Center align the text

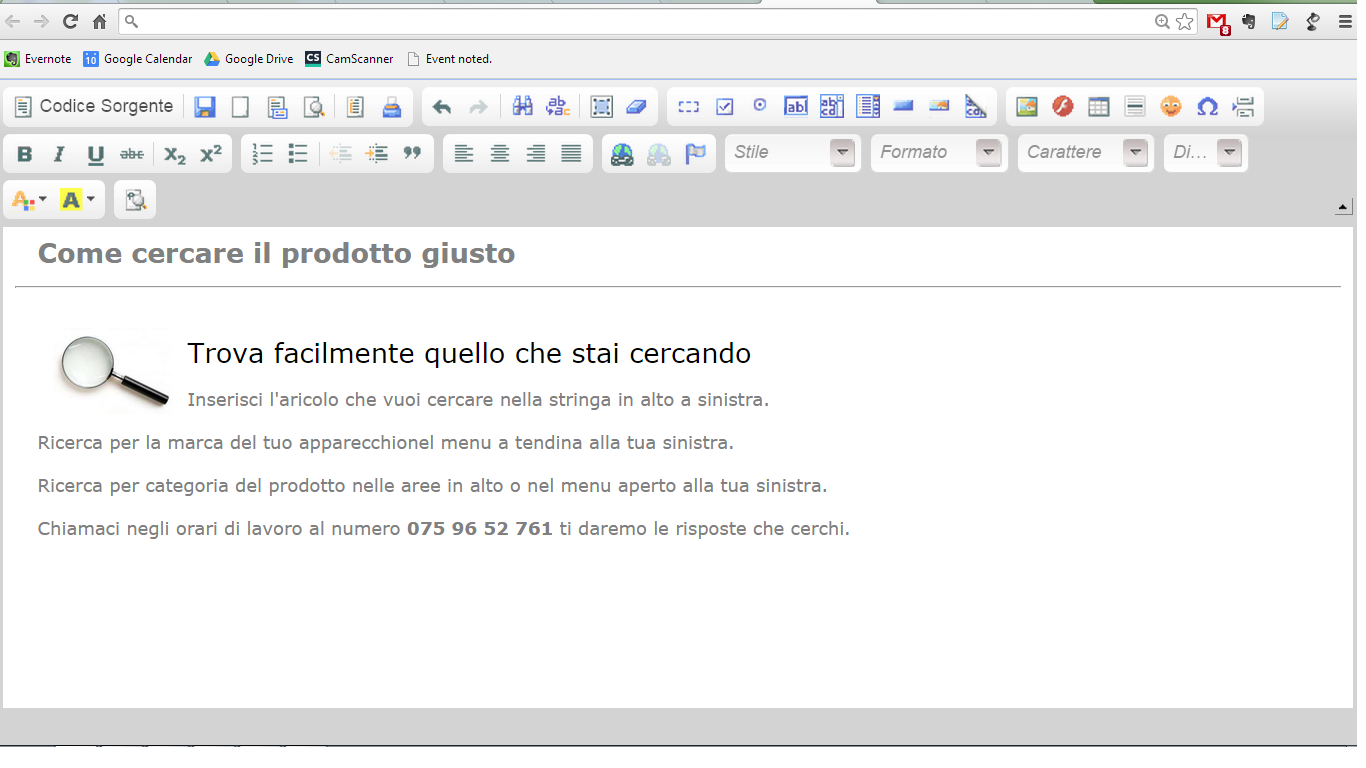500,154
